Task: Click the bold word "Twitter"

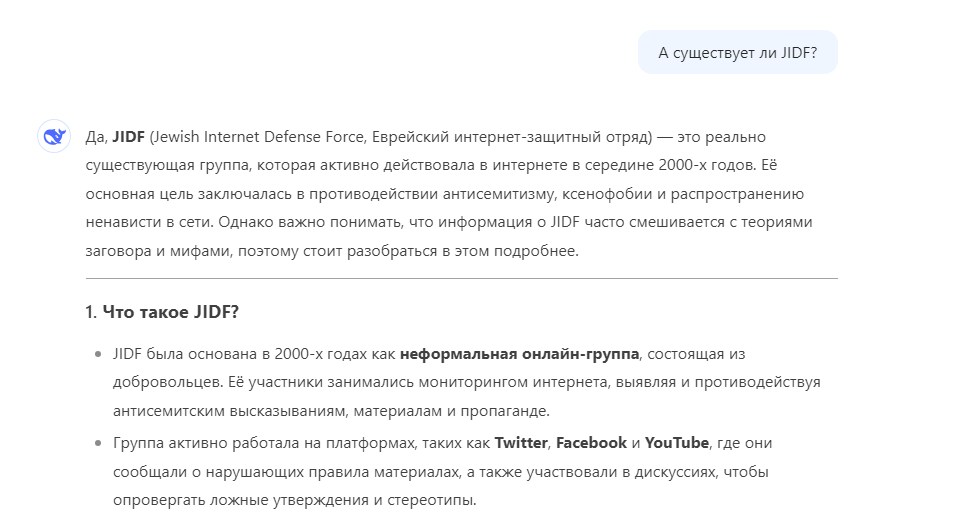Action: pos(520,442)
